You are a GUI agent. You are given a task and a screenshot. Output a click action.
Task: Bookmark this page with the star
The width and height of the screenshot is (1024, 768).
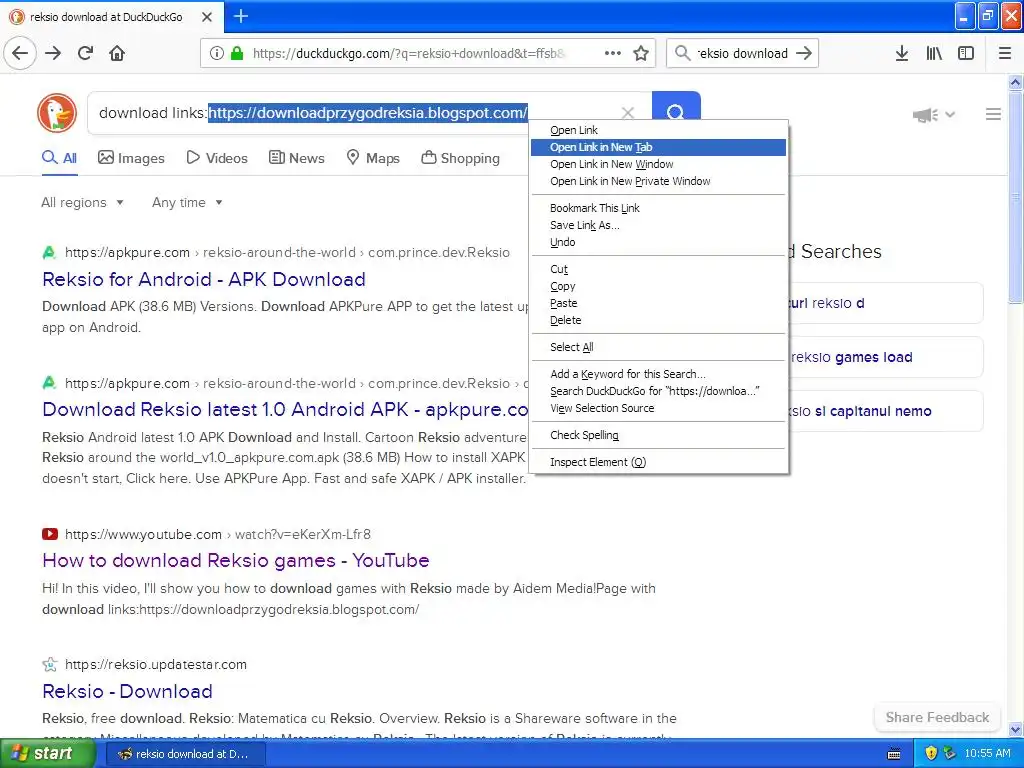click(x=641, y=53)
